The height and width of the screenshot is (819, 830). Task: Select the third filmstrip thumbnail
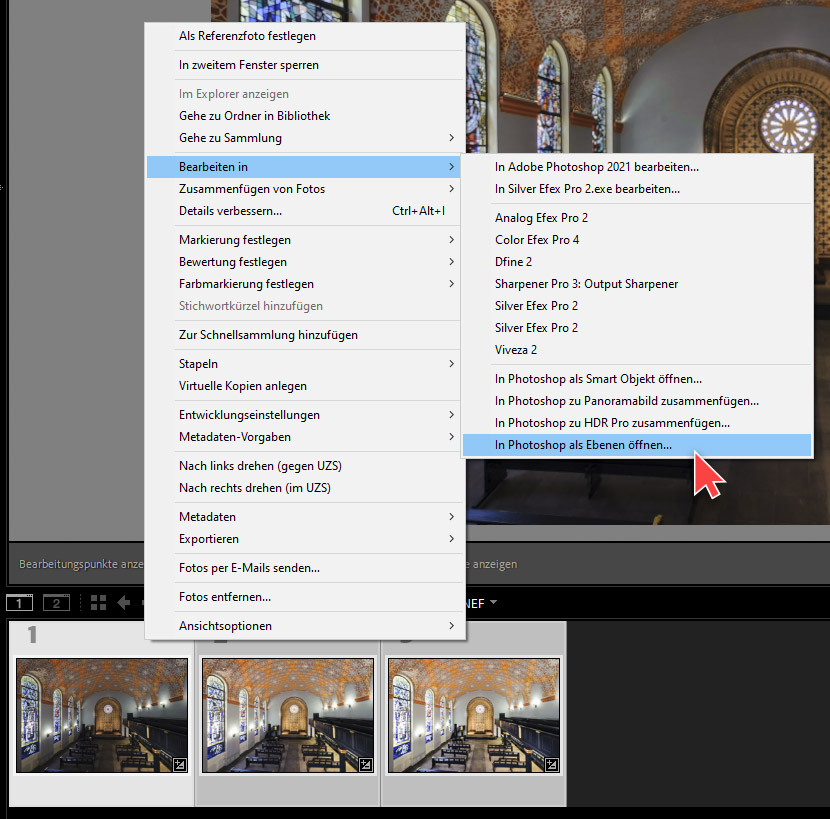(473, 715)
